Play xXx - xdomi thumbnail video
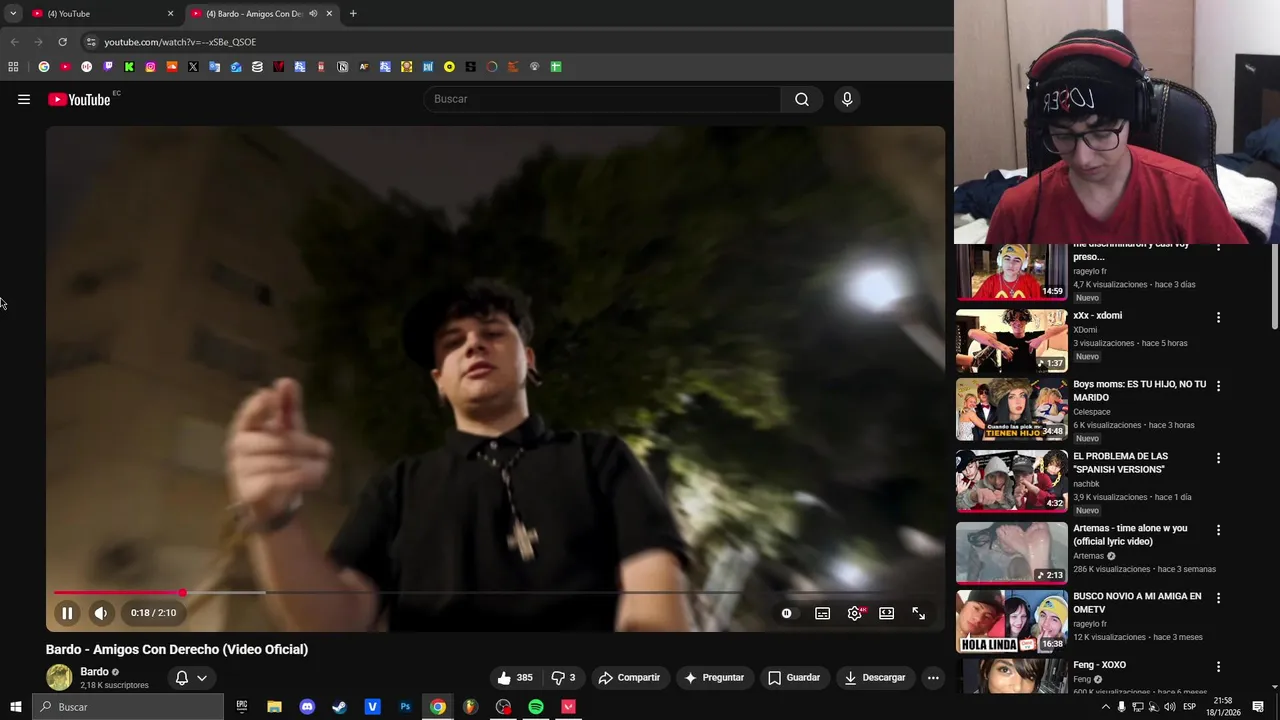 click(1011, 340)
